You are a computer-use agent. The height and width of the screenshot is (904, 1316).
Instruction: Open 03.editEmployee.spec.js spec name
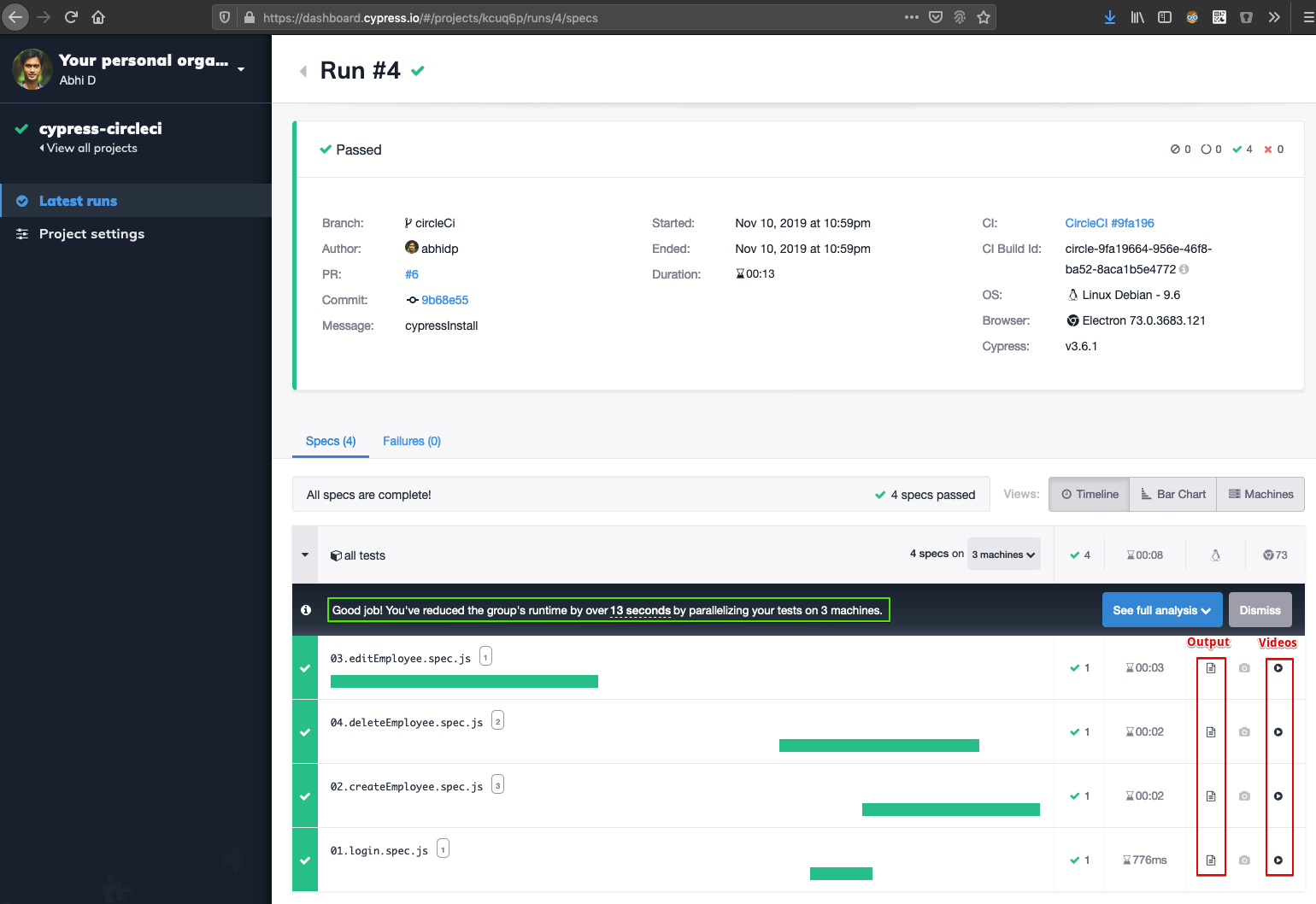point(401,659)
